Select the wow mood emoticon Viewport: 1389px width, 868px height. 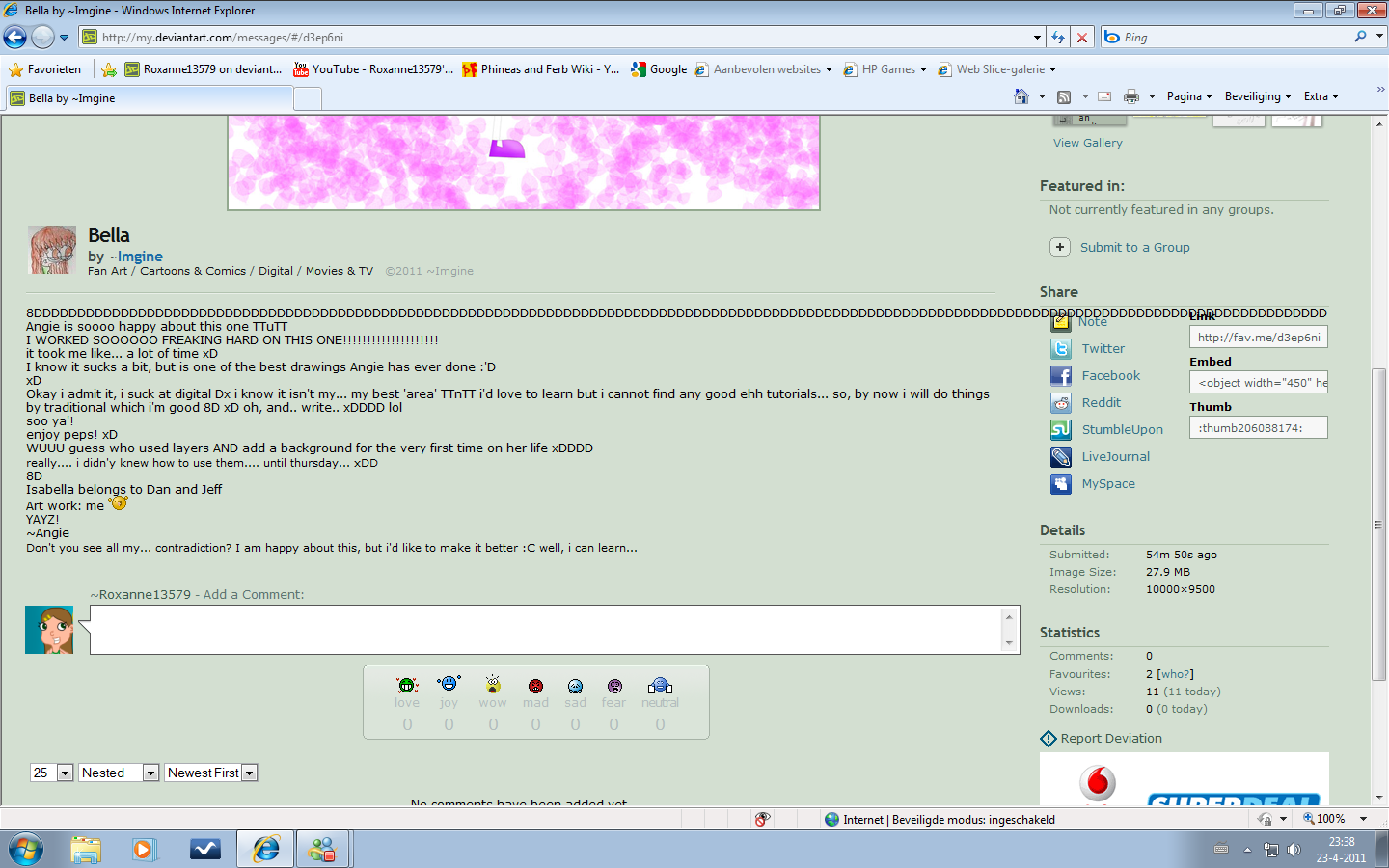493,684
